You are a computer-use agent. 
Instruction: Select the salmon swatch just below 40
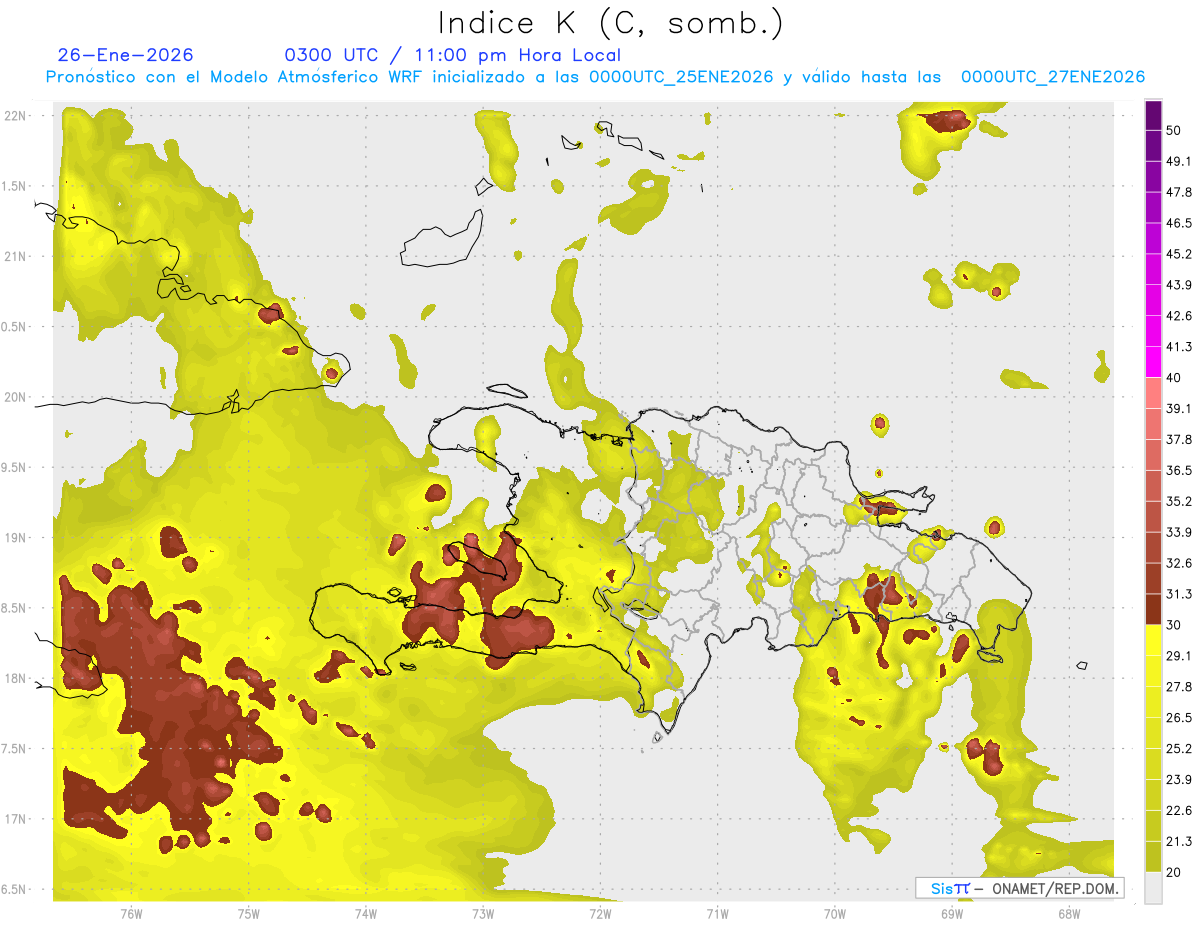[x=1154, y=393]
